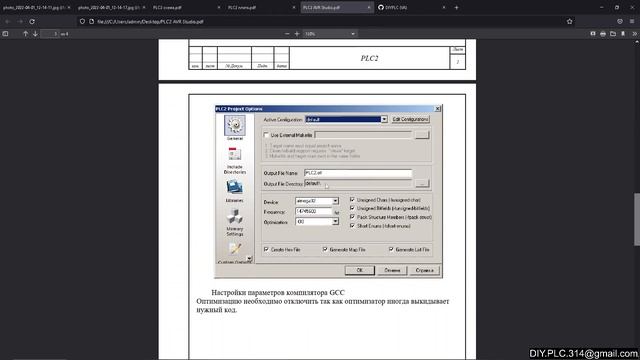
Task: Click the Edit Configurations button
Action: 410,119
